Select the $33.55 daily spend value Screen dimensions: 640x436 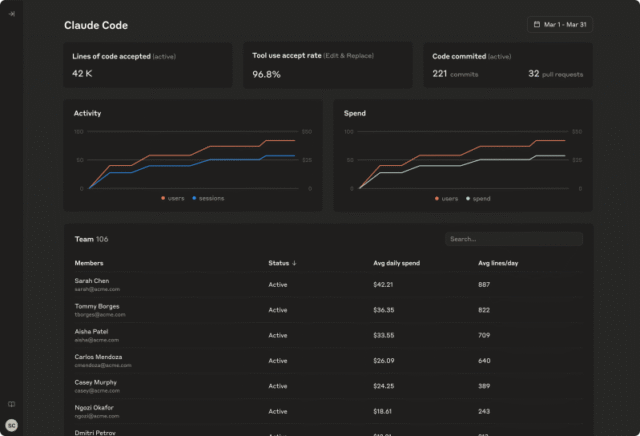coord(384,335)
